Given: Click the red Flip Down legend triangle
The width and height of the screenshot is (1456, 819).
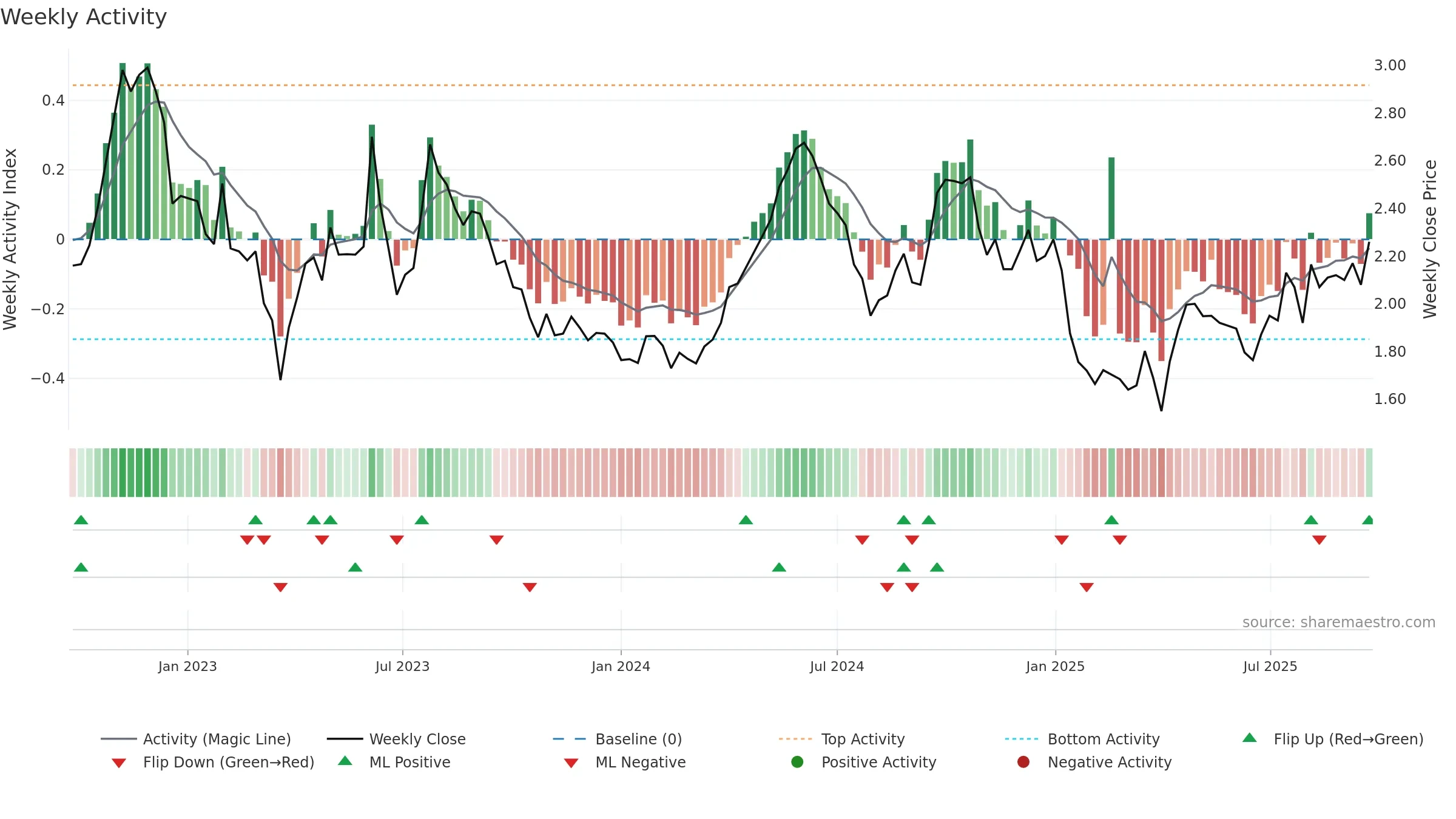Looking at the screenshot, I should [x=119, y=763].
